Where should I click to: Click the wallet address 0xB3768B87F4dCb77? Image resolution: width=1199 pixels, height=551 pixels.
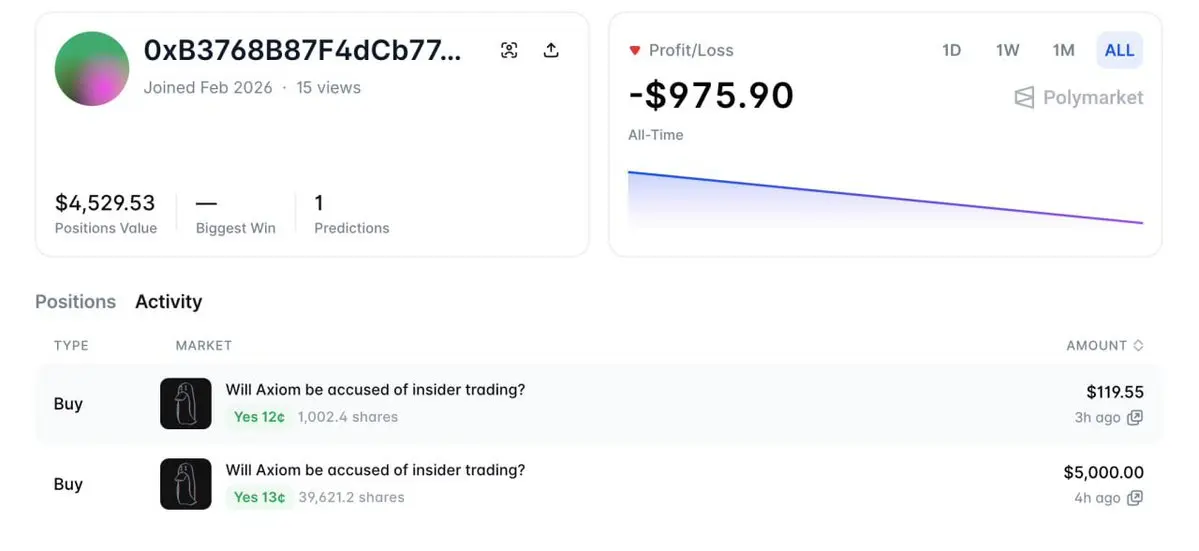point(303,51)
